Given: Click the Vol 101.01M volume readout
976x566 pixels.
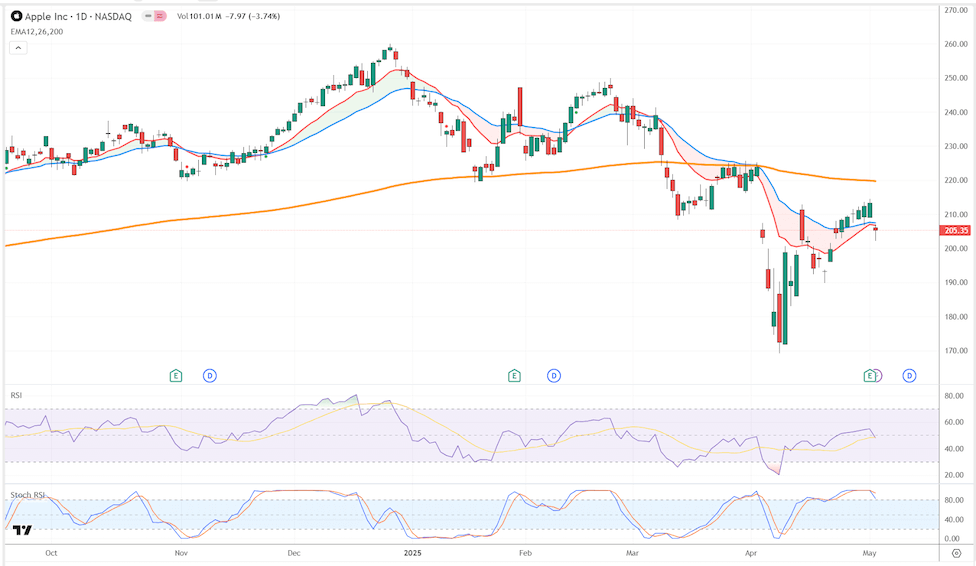Looking at the screenshot, I should tap(199, 16).
